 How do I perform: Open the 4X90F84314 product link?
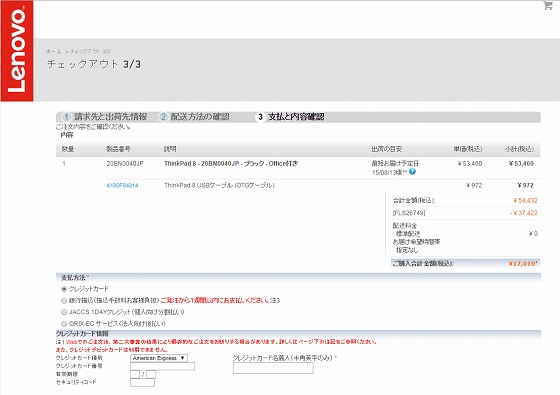click(x=122, y=185)
